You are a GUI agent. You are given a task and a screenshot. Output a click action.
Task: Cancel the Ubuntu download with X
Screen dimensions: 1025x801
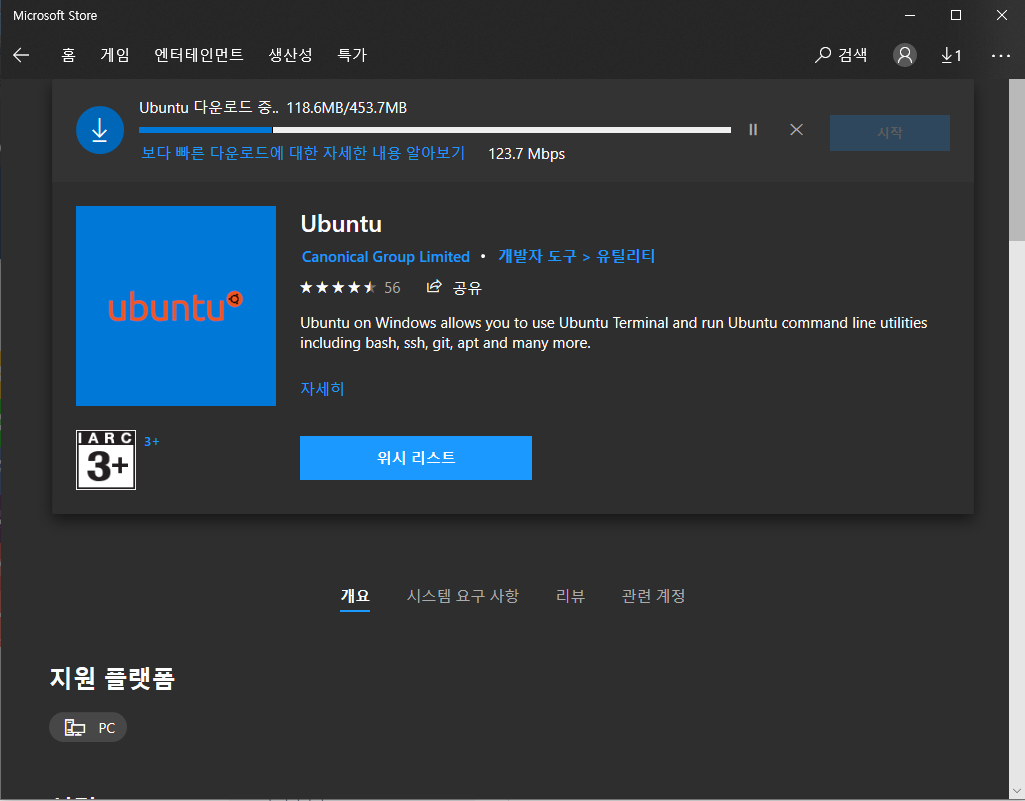[796, 129]
